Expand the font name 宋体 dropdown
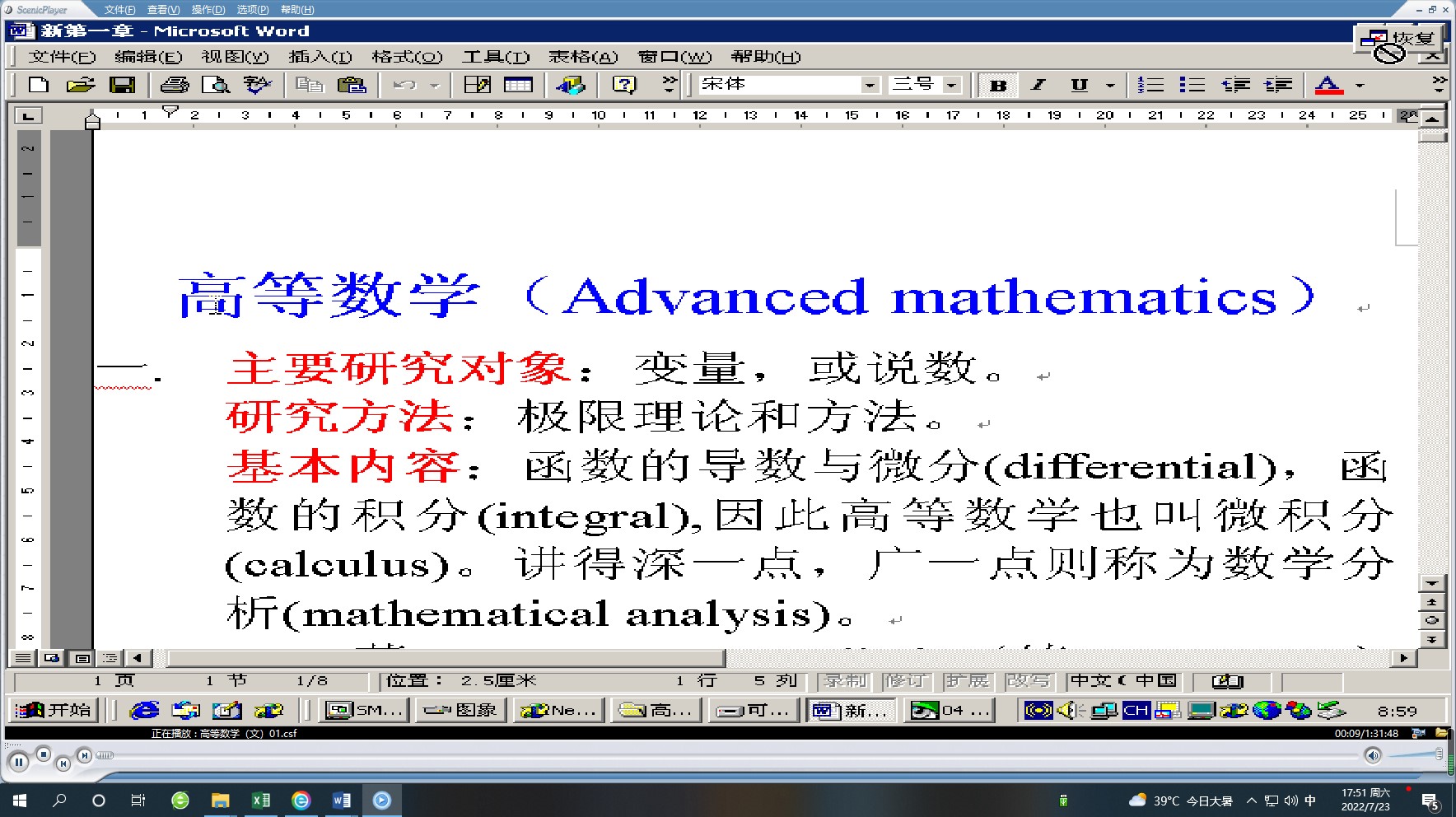This screenshot has width=1456, height=817. point(870,85)
